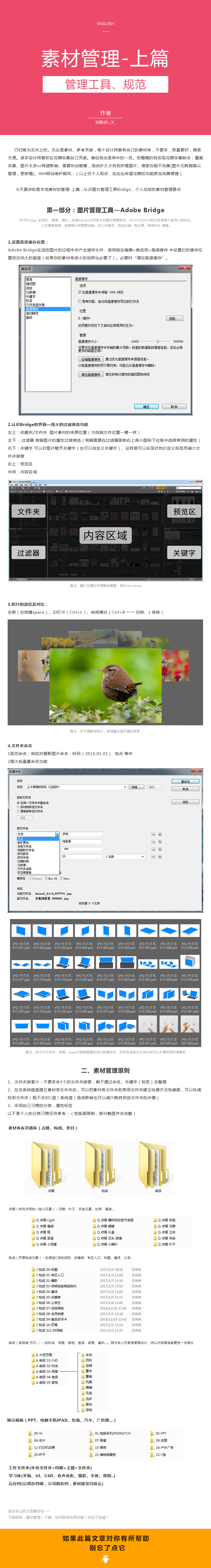
Task: Click folder icon of 22-T恤 template
Action: click(x=152, y=1454)
